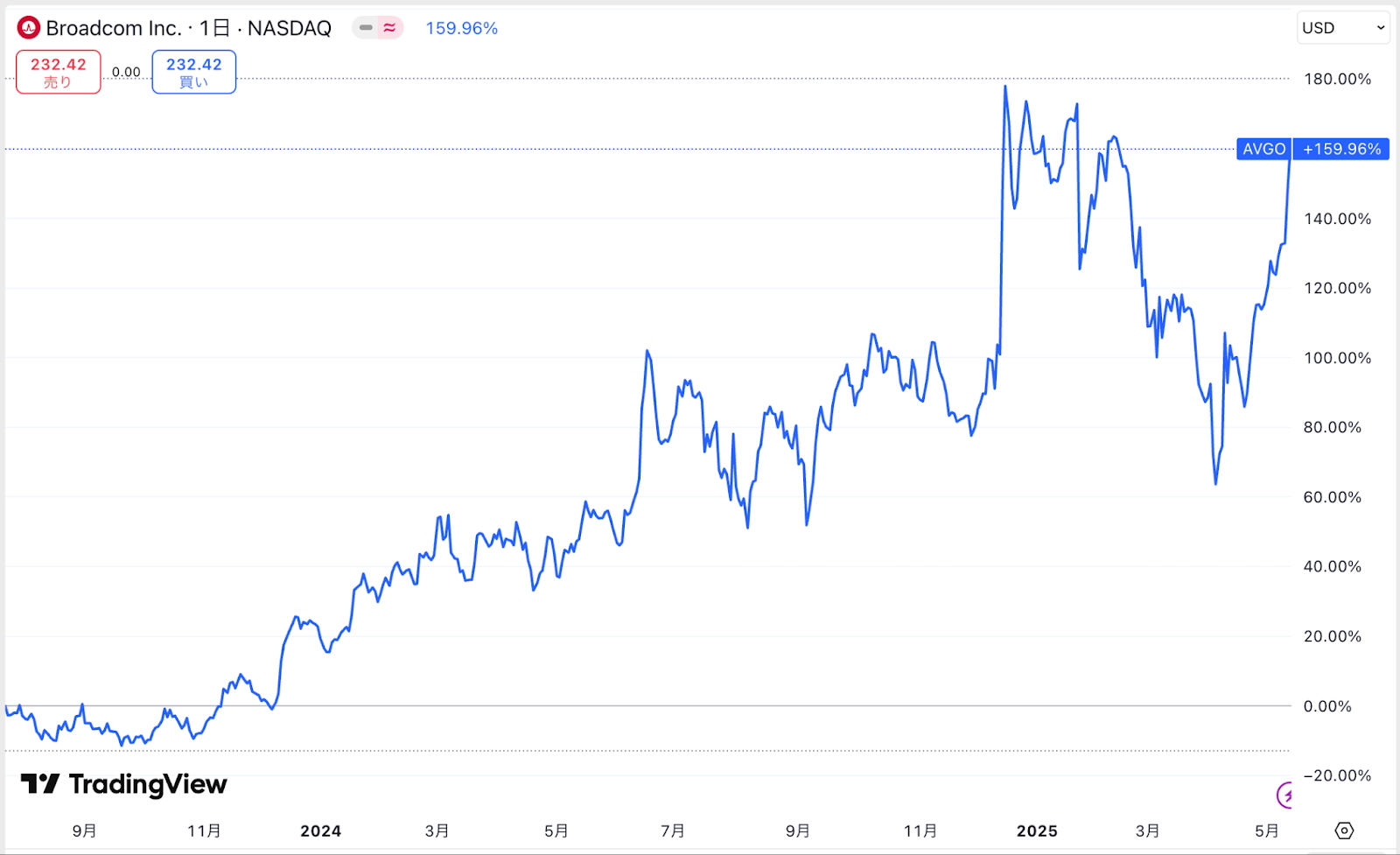The image size is (1400, 855).
Task: Open chart settings hexagon icon
Action: 1345,830
